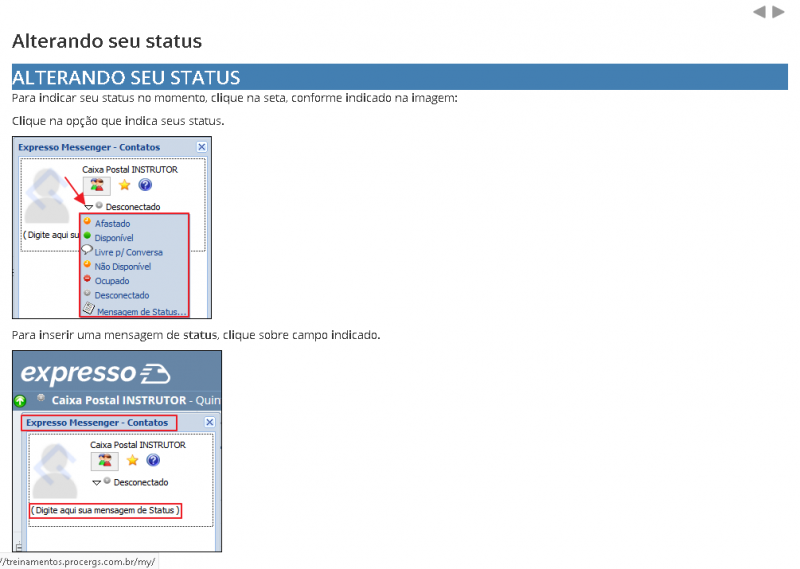Click the help icon in the first Messenger image

[145, 185]
